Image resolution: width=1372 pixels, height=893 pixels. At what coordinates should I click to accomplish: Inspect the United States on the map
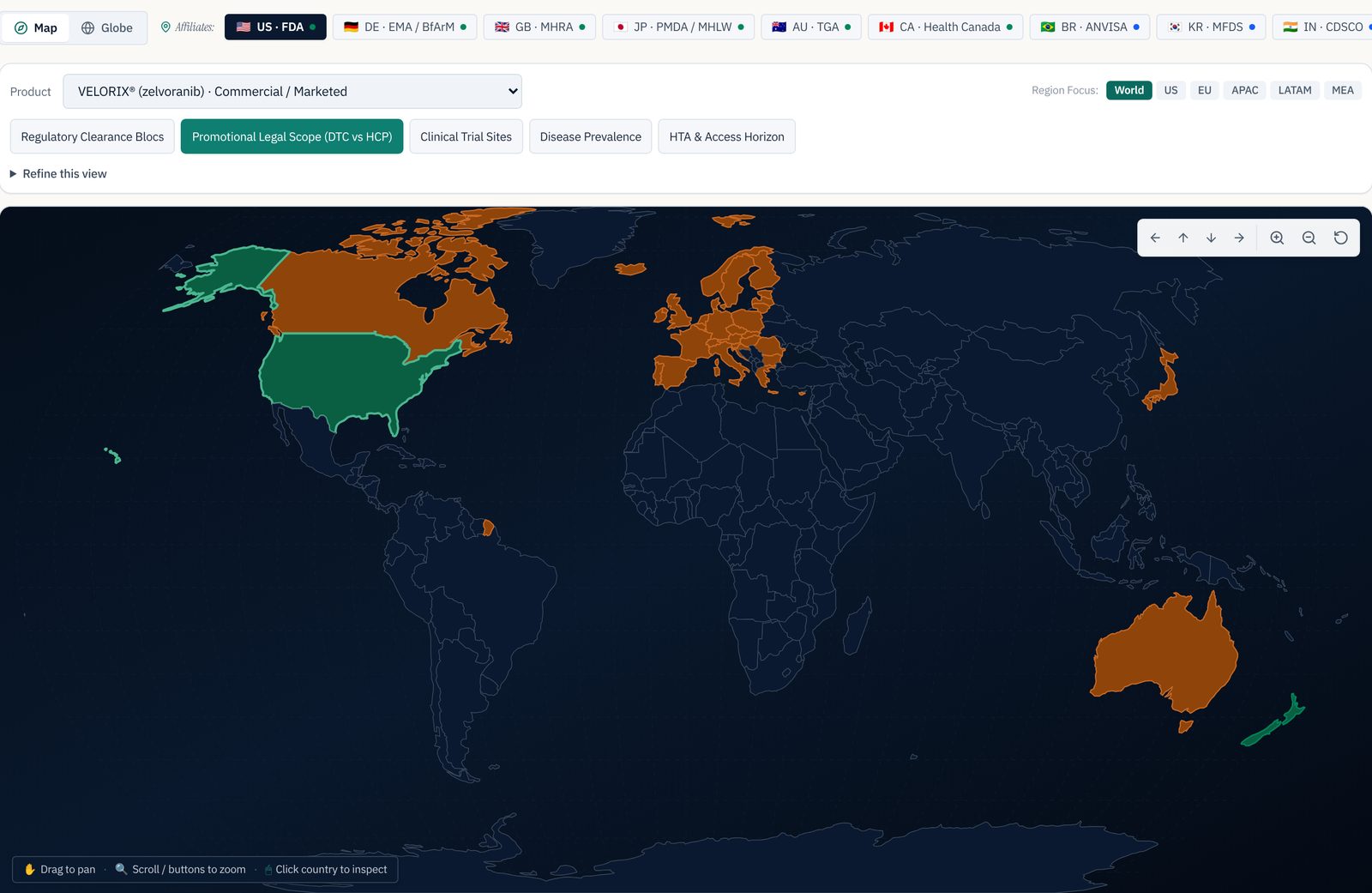point(343,377)
